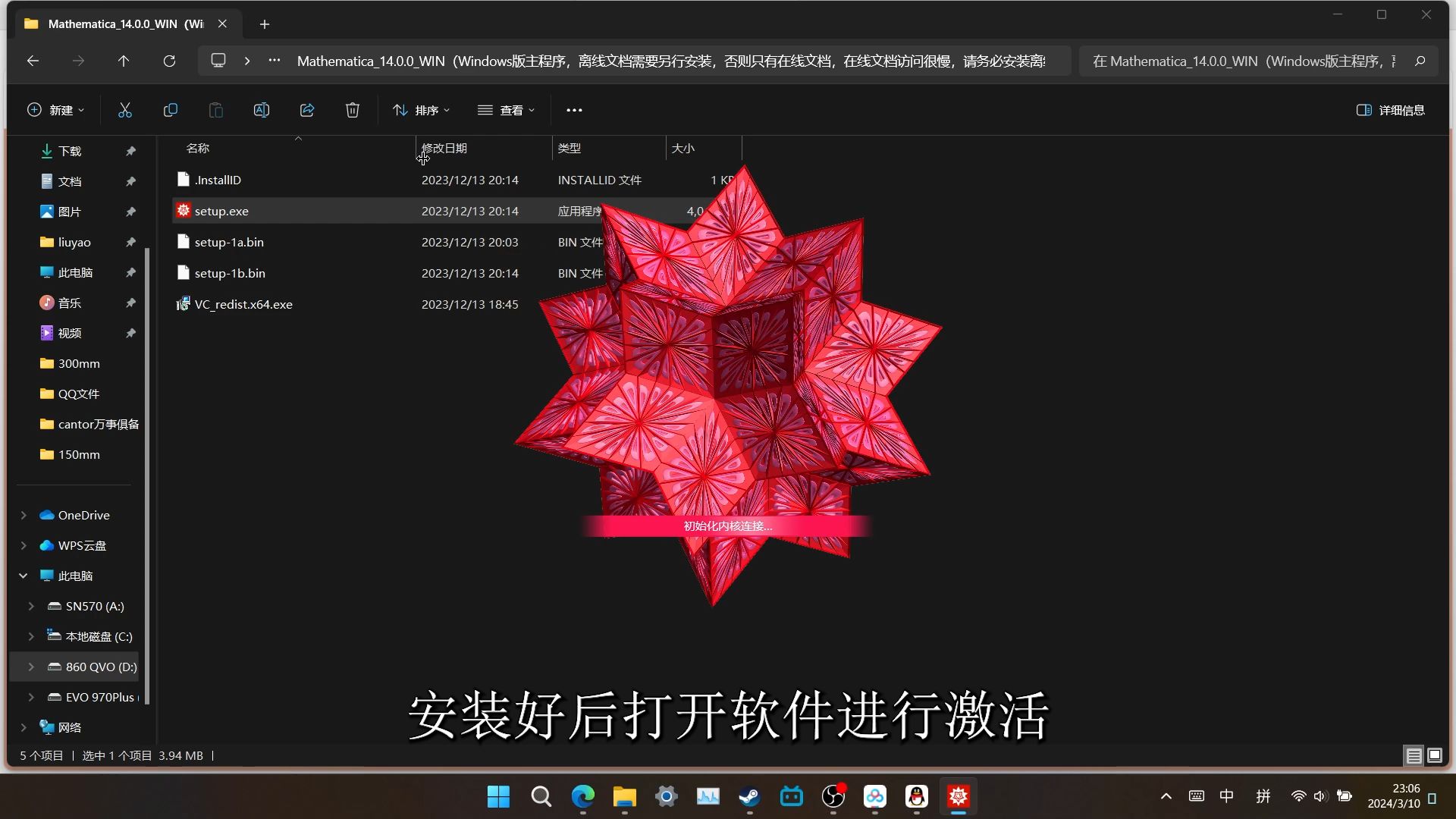Image resolution: width=1456 pixels, height=819 pixels.
Task: Click Mathematica icon in taskbar
Action: (959, 796)
